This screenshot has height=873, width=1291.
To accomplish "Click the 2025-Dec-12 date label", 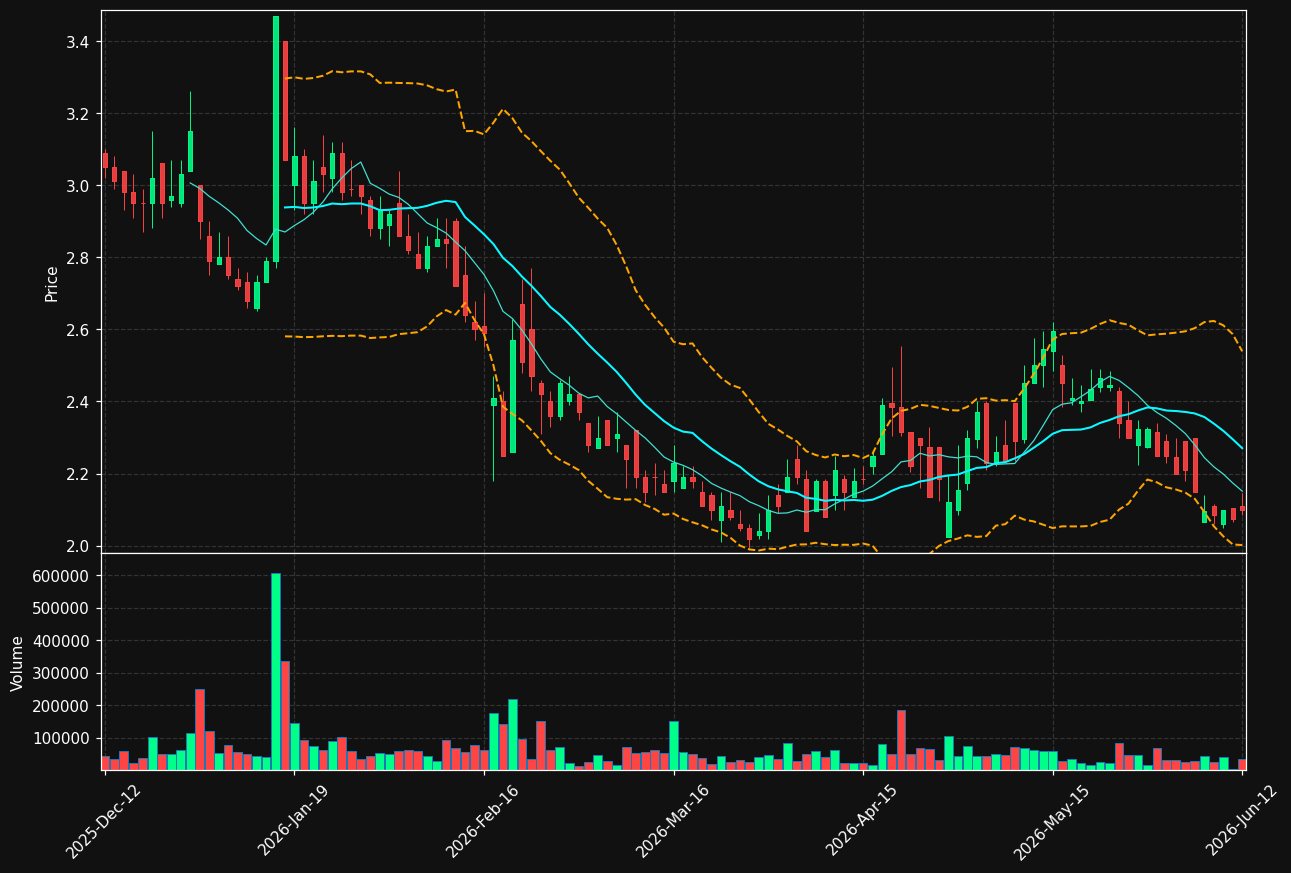I will (x=103, y=822).
